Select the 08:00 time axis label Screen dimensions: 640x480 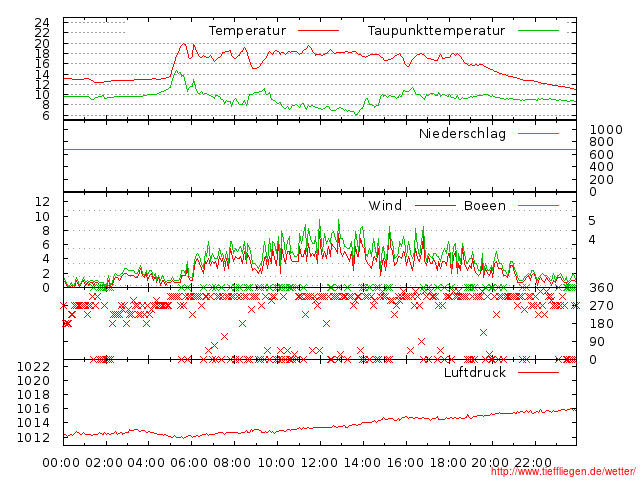click(x=232, y=463)
